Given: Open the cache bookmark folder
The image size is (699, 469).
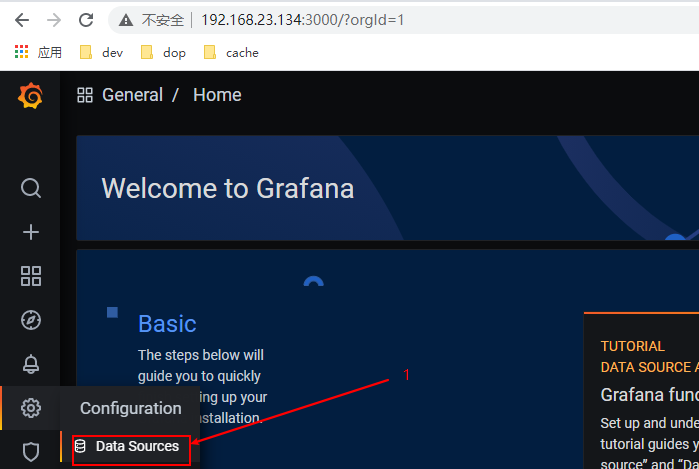Looking at the screenshot, I should [231, 53].
